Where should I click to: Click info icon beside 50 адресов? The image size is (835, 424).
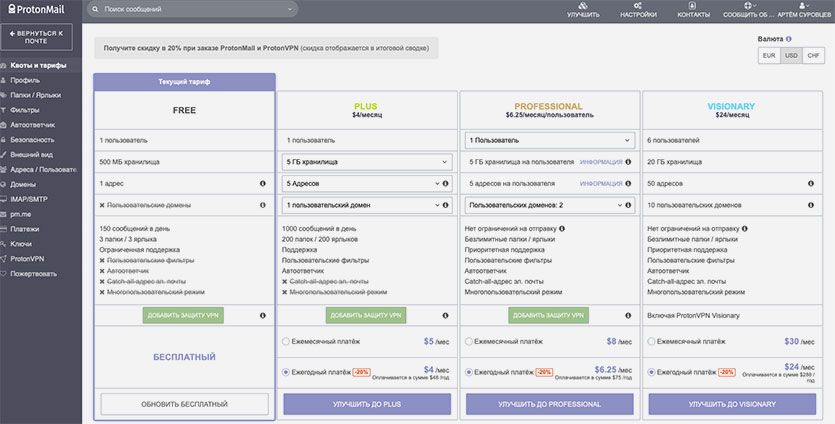[x=813, y=184]
